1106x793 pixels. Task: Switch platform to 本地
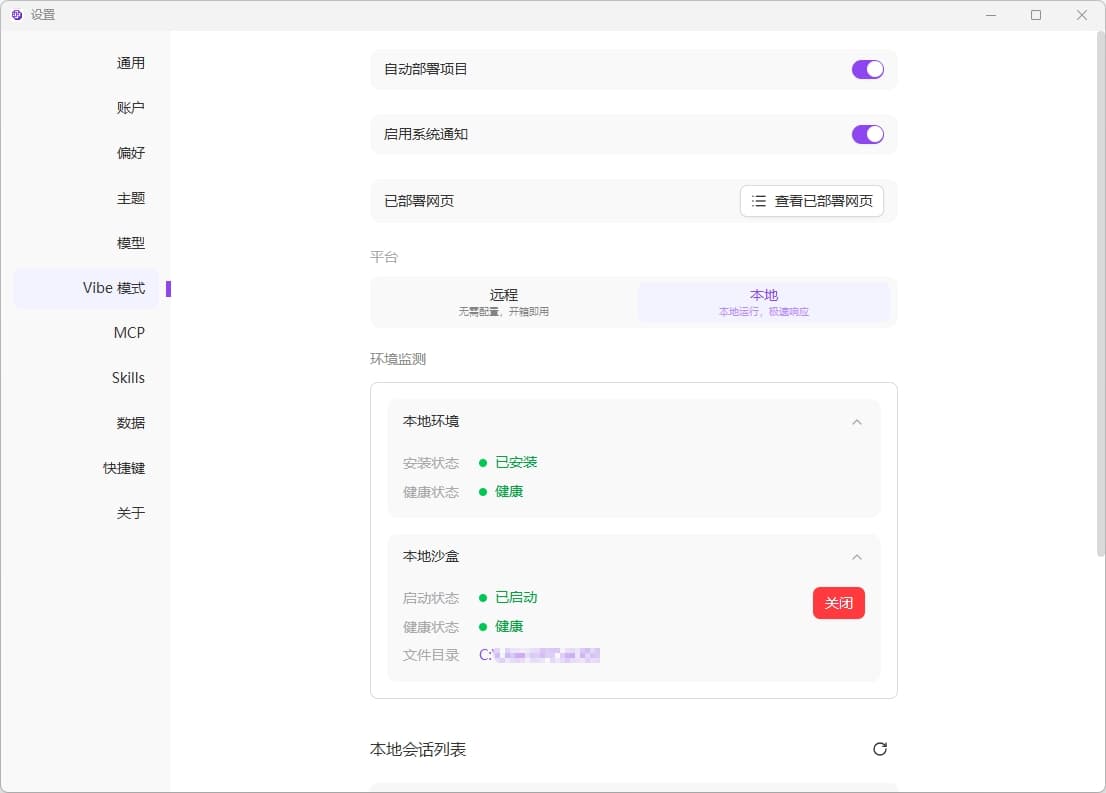pos(764,302)
